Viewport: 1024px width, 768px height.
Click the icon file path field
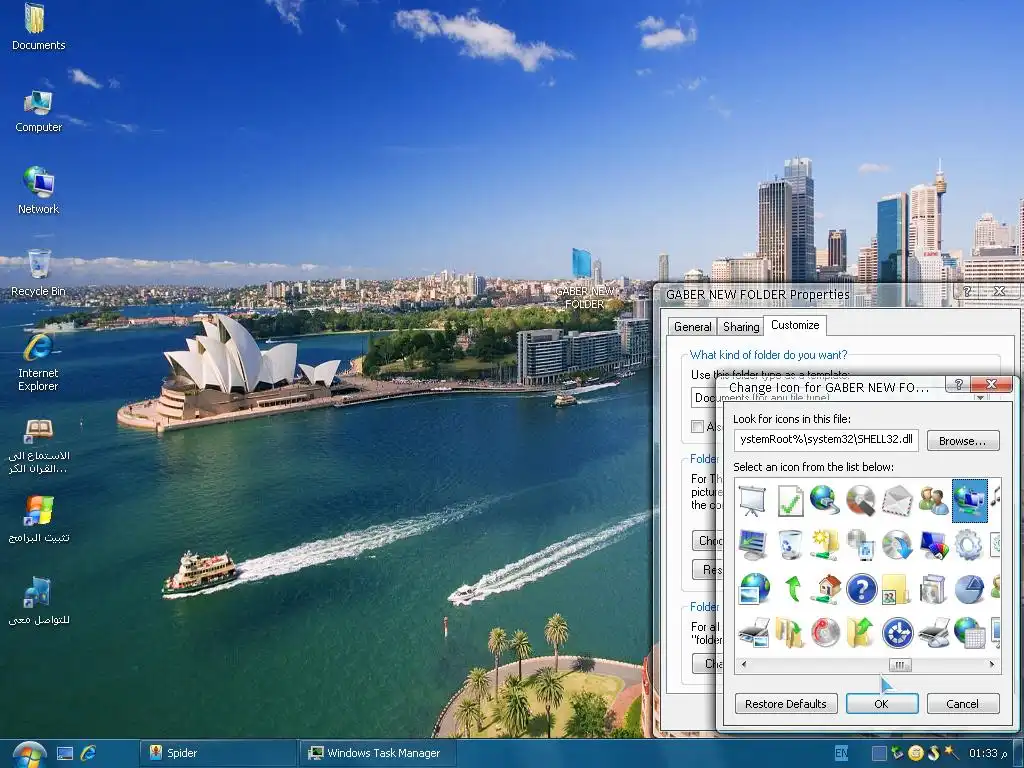click(x=825, y=440)
